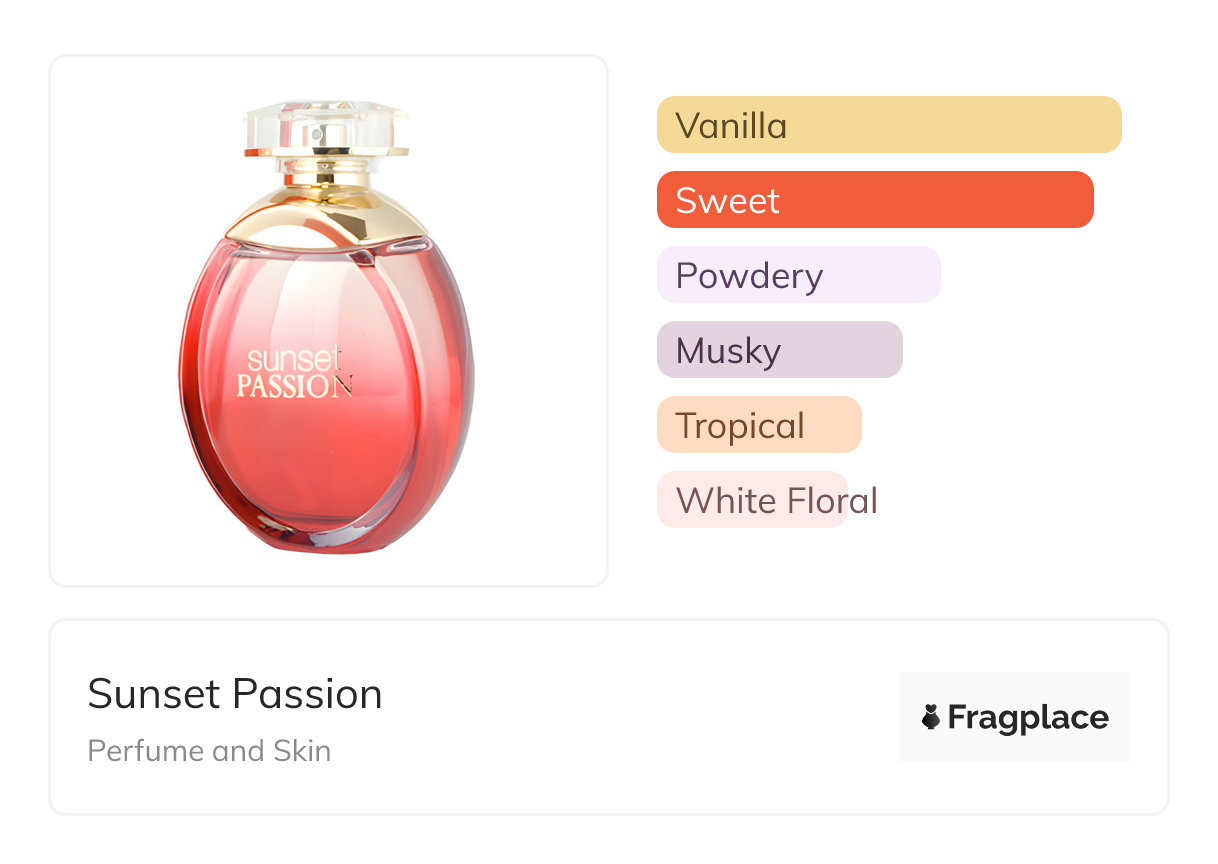The image size is (1218, 864).
Task: Open the Perfume and Skin brand link
Action: [209, 751]
